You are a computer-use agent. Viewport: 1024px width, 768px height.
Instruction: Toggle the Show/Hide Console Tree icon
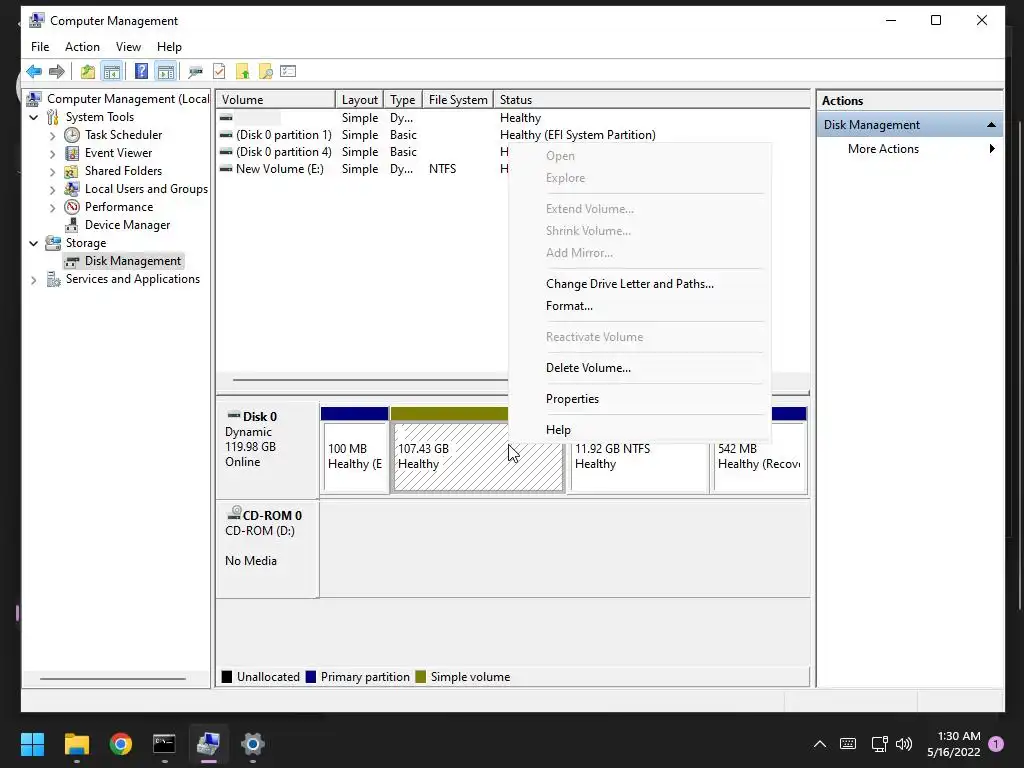coord(112,71)
